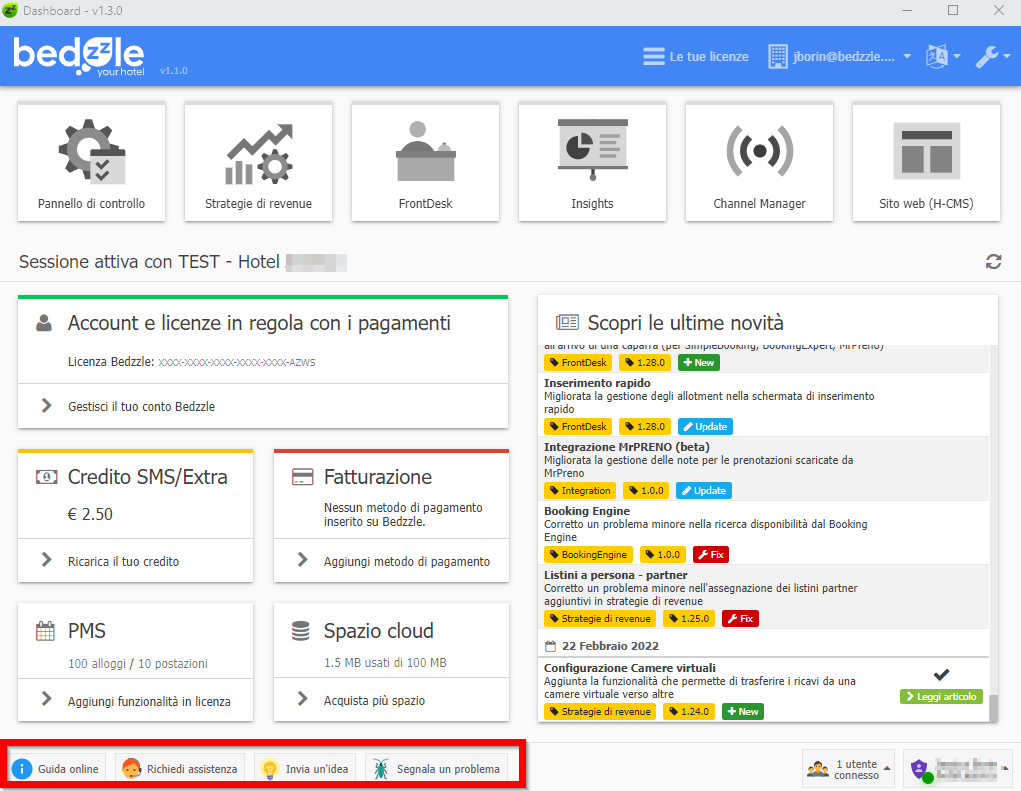The image size is (1021, 791).
Task: Launch Strategie di revenue module
Action: coord(259,162)
